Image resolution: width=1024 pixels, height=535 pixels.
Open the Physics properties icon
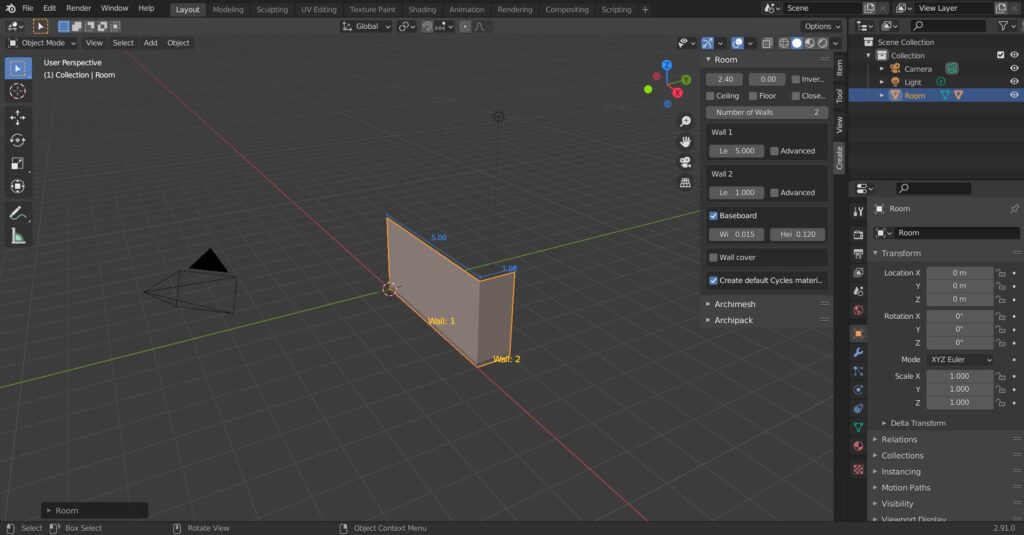pos(858,390)
